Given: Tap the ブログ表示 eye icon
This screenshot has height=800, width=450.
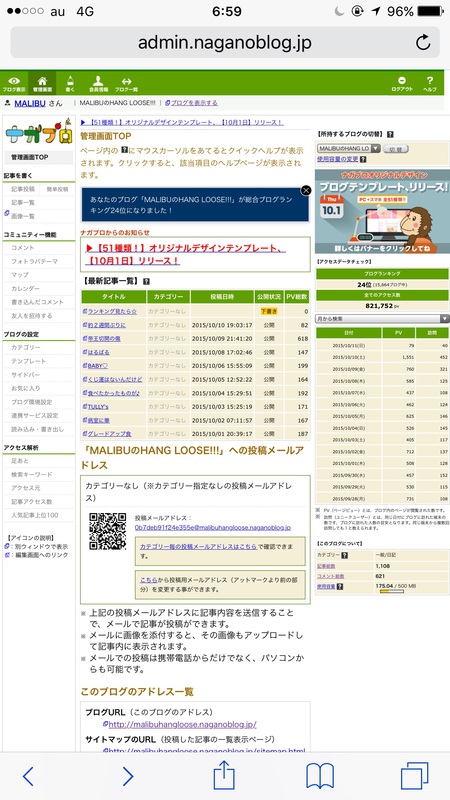Looking at the screenshot, I should point(14,83).
